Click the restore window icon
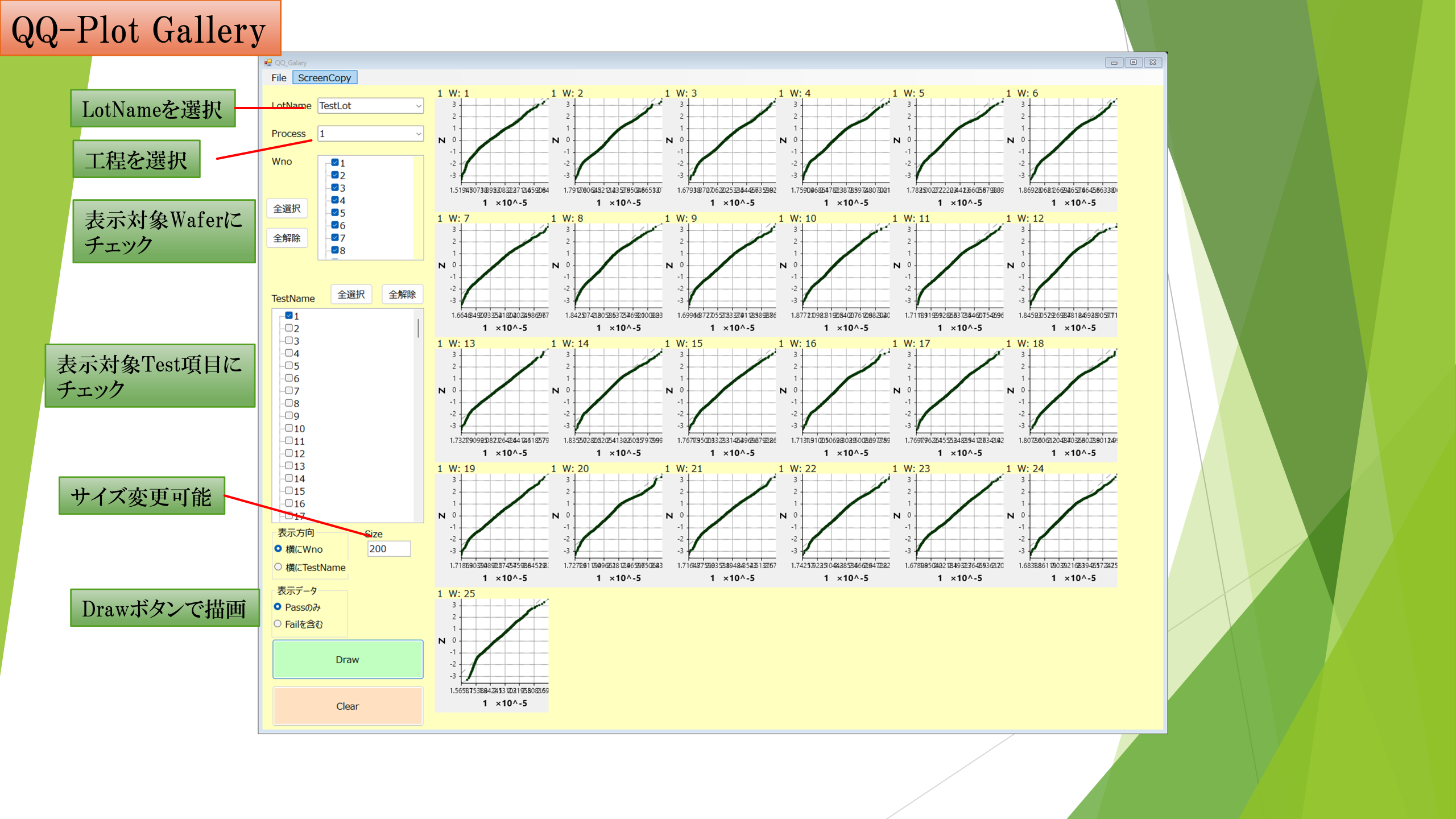Viewport: 1456px width, 819px height. pos(1133,63)
